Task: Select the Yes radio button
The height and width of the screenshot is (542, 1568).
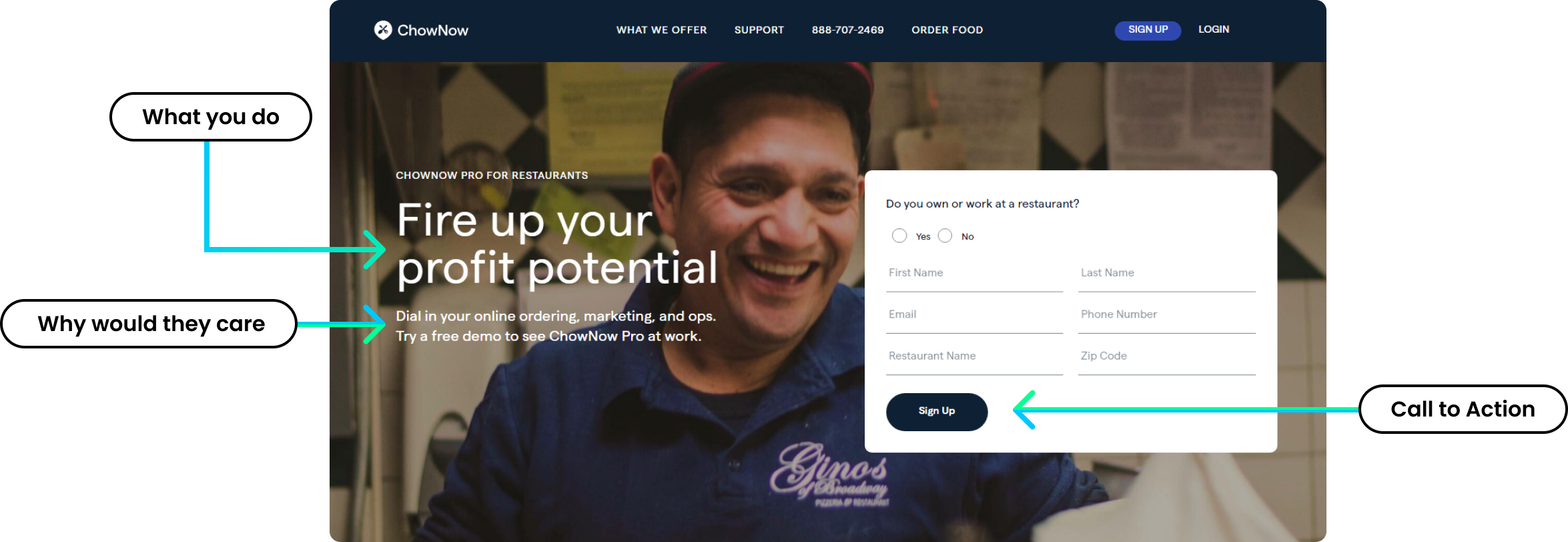Action: [x=899, y=236]
